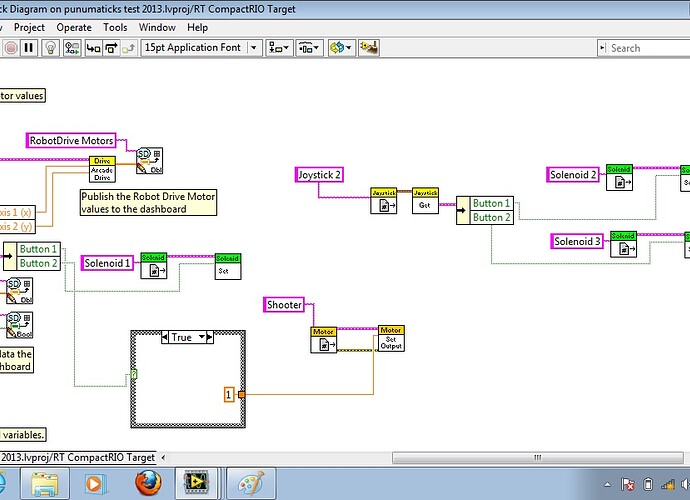Click the Clean Up Diagram button
This screenshot has height=500, width=690.
click(x=369, y=48)
